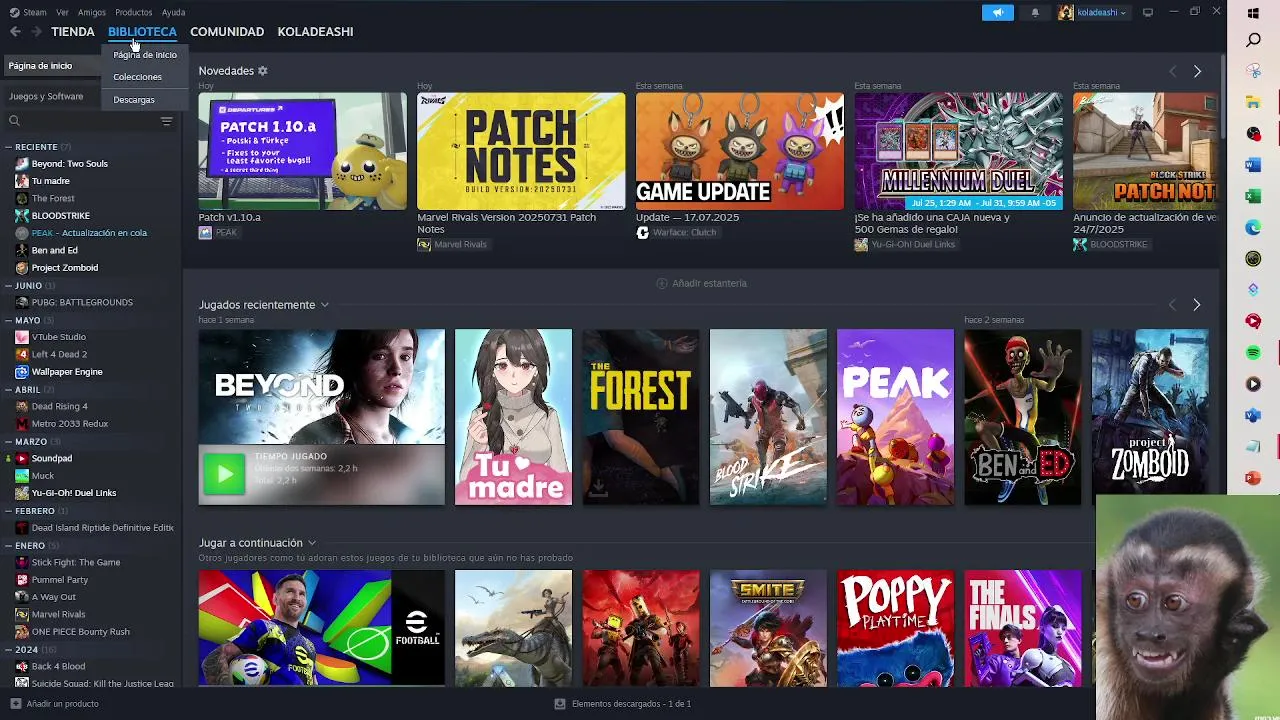Open the Novedades settings gear
The image size is (1280, 720).
point(263,71)
